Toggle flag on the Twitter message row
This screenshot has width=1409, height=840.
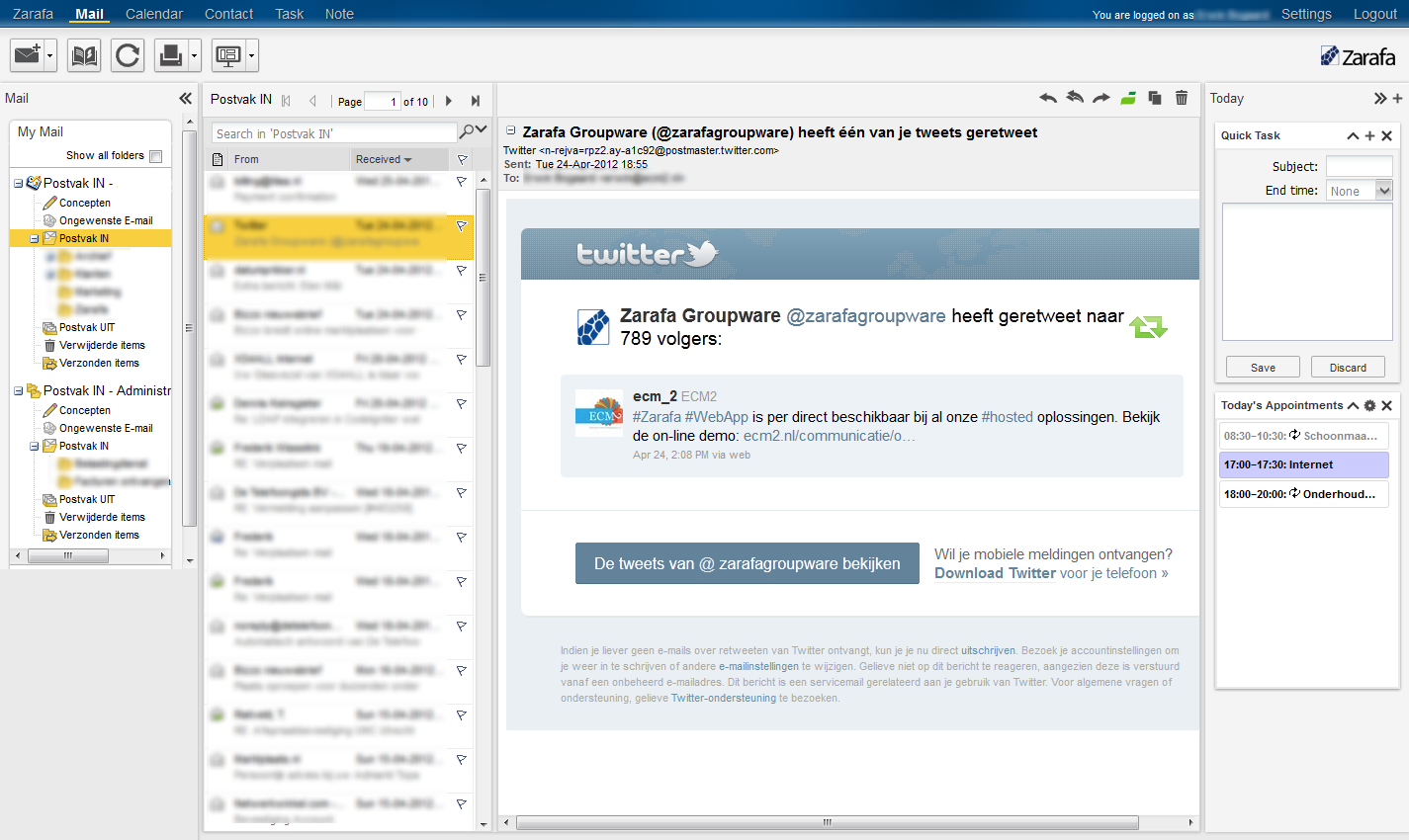pyautogui.click(x=462, y=225)
